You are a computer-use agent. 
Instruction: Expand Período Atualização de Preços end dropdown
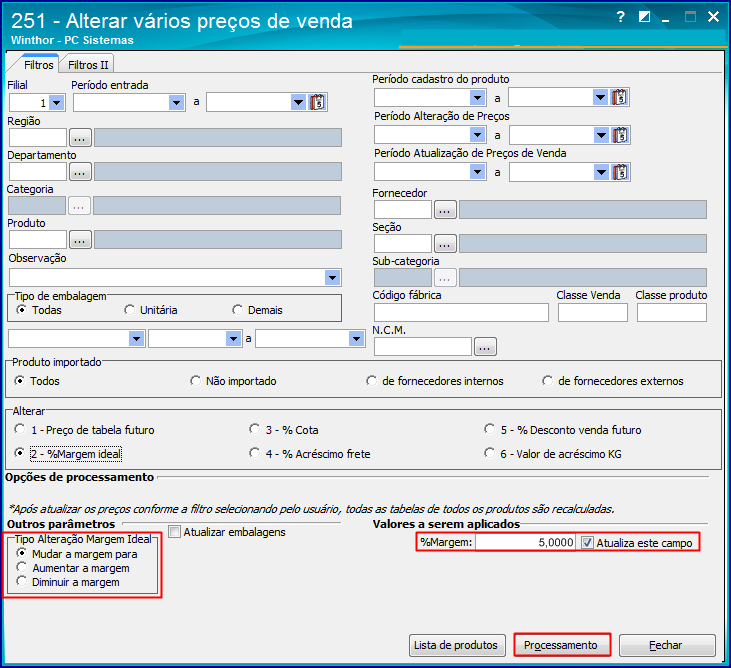601,172
